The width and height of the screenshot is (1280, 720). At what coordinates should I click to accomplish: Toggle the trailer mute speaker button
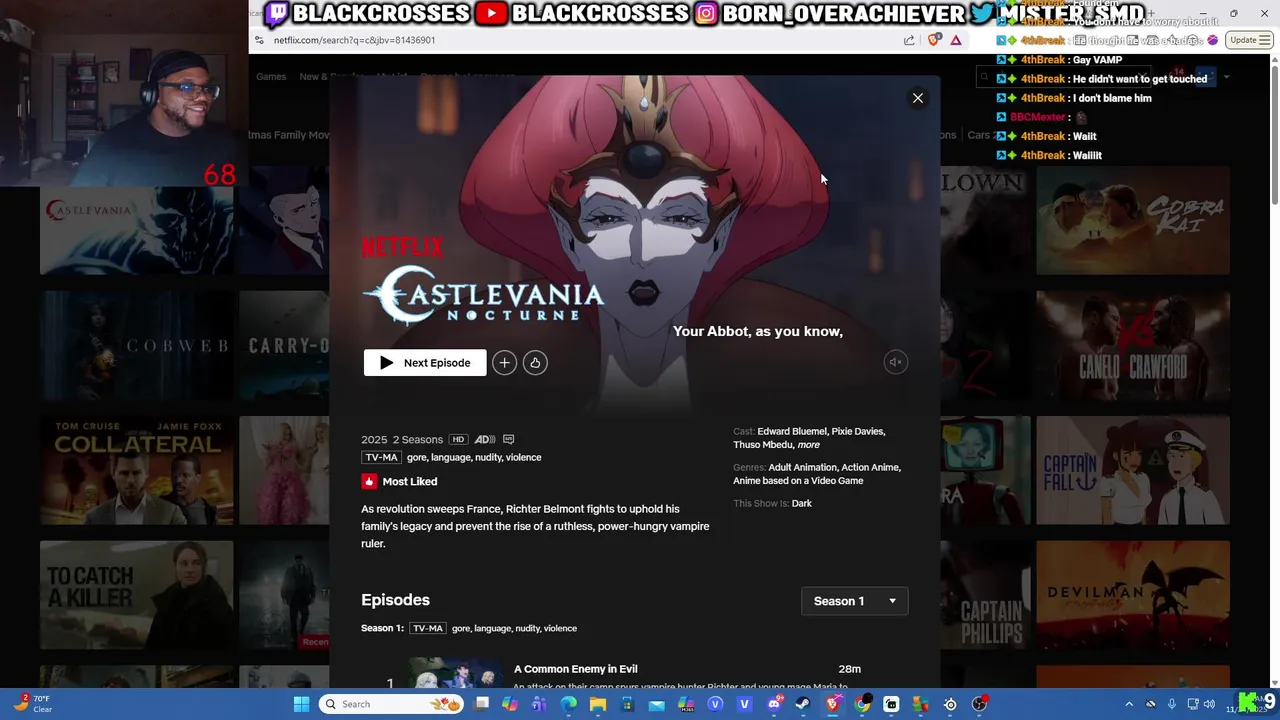pyautogui.click(x=896, y=362)
